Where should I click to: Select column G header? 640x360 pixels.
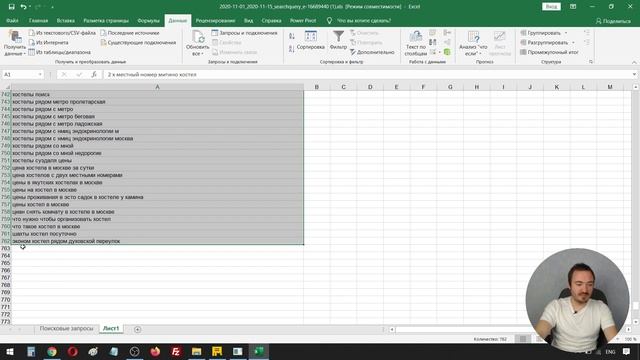[450, 87]
